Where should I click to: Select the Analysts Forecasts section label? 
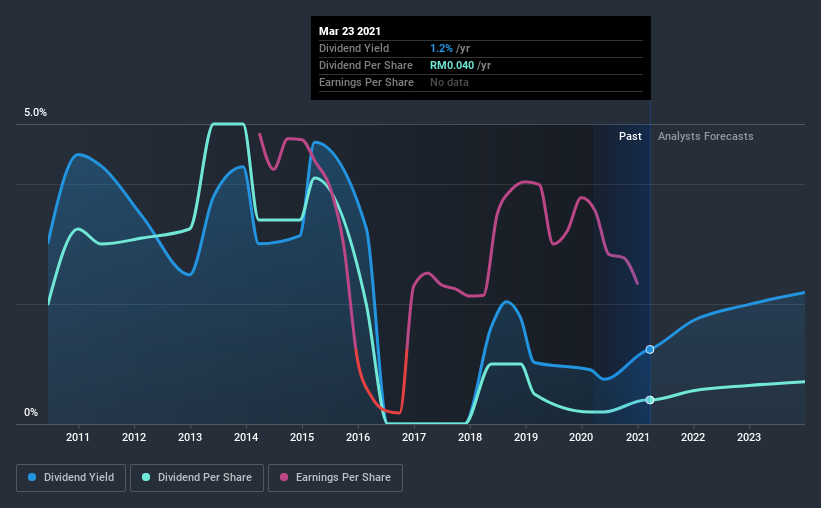pyautogui.click(x=705, y=136)
